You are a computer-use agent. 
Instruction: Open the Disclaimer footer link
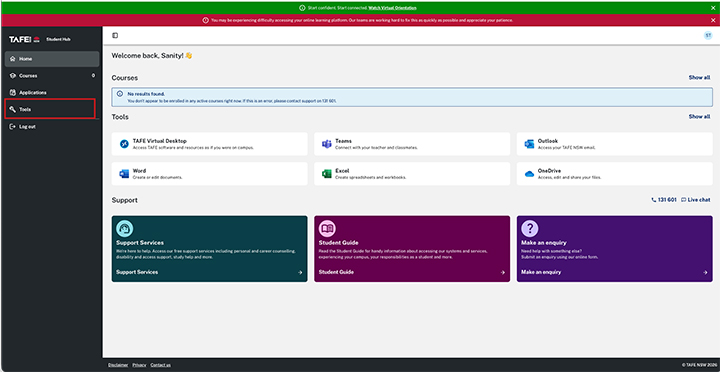pyautogui.click(x=118, y=365)
